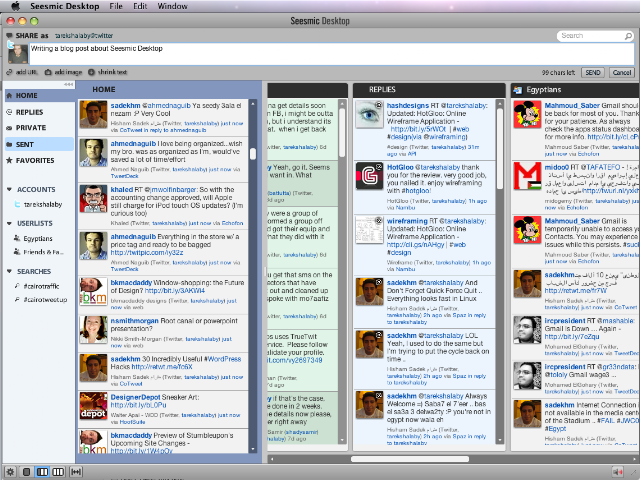Image resolution: width=640 pixels, height=480 pixels.
Task: Click the horizontal columns scrollbar thumb
Action: pos(410,459)
